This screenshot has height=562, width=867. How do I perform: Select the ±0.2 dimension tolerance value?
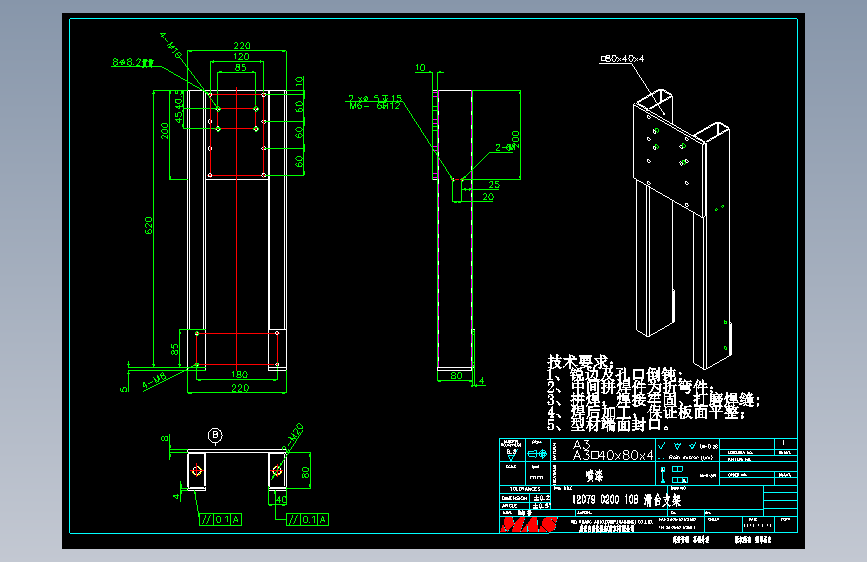click(x=541, y=498)
